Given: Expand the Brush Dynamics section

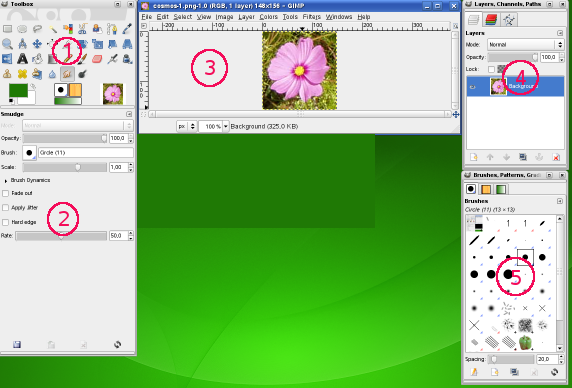Looking at the screenshot, I should point(6,181).
